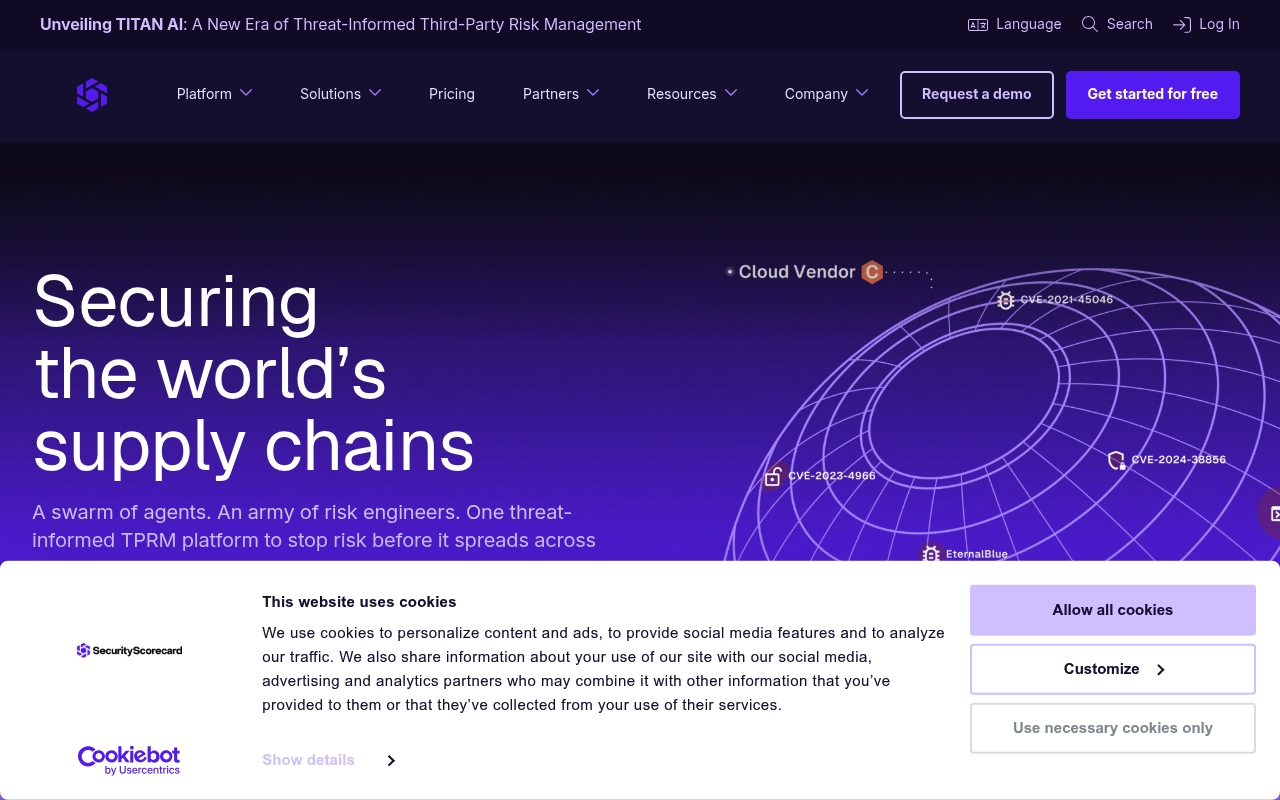
Task: Expand Show details in cookie banner
Action: click(x=328, y=760)
